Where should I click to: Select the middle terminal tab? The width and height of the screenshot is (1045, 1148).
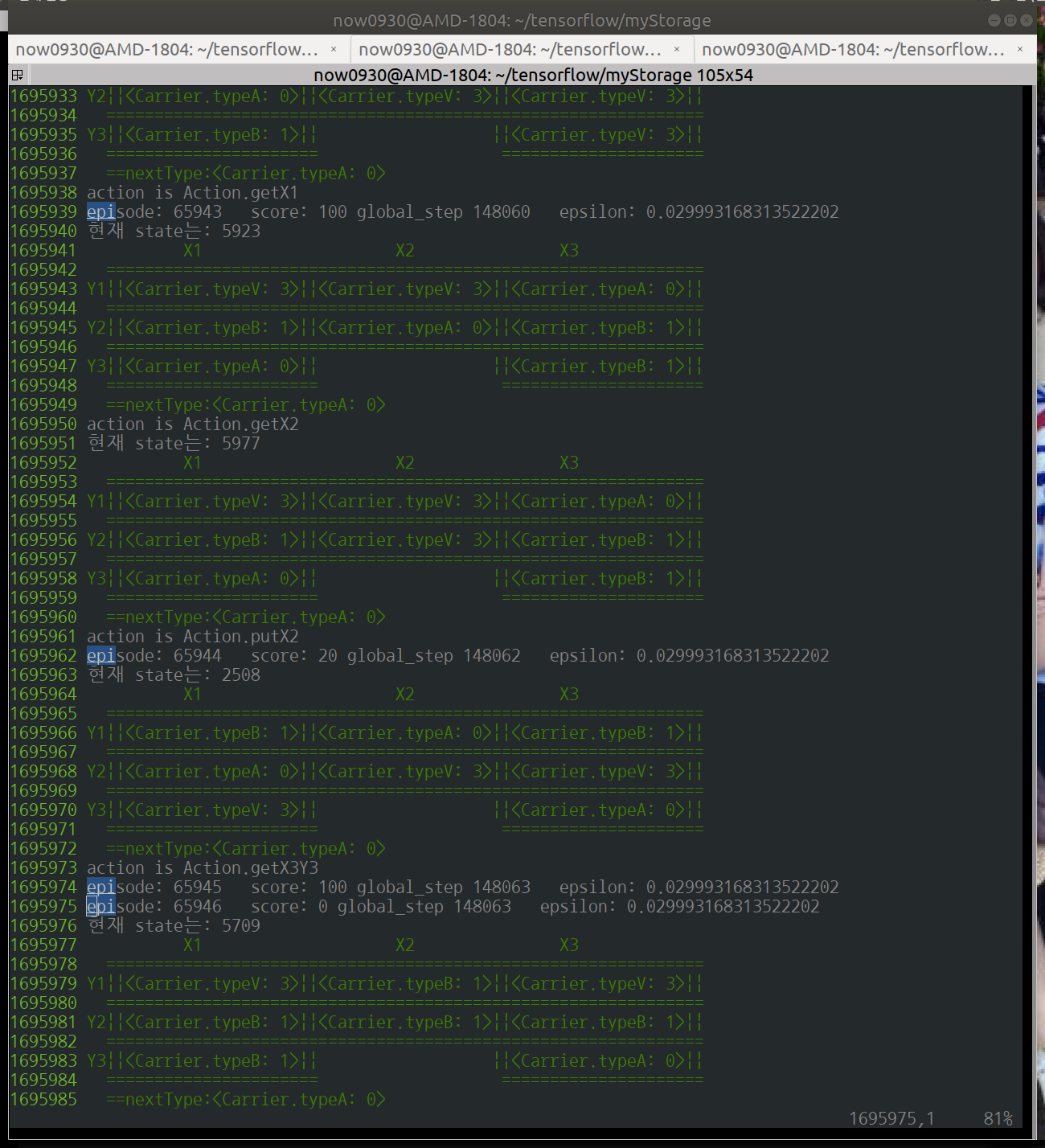click(x=510, y=49)
